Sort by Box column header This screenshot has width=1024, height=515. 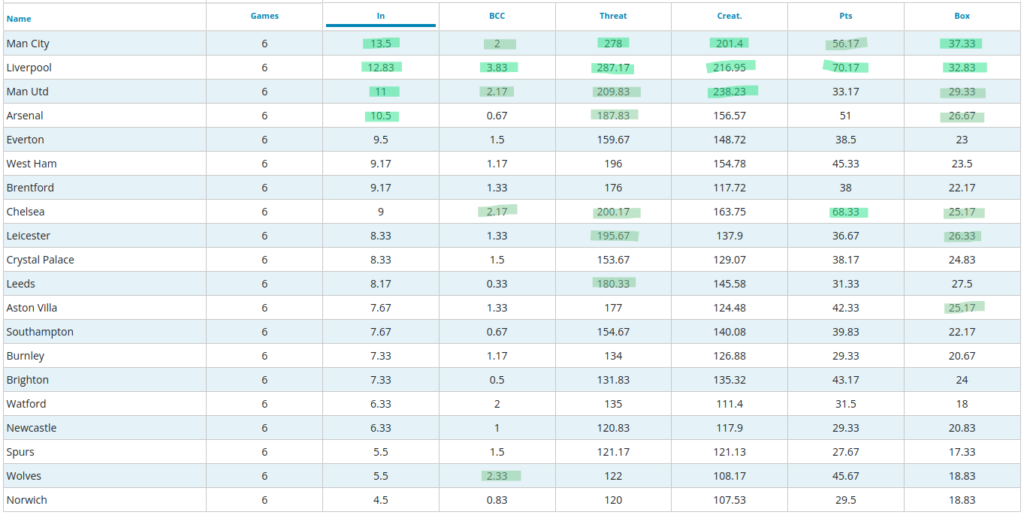click(x=962, y=16)
